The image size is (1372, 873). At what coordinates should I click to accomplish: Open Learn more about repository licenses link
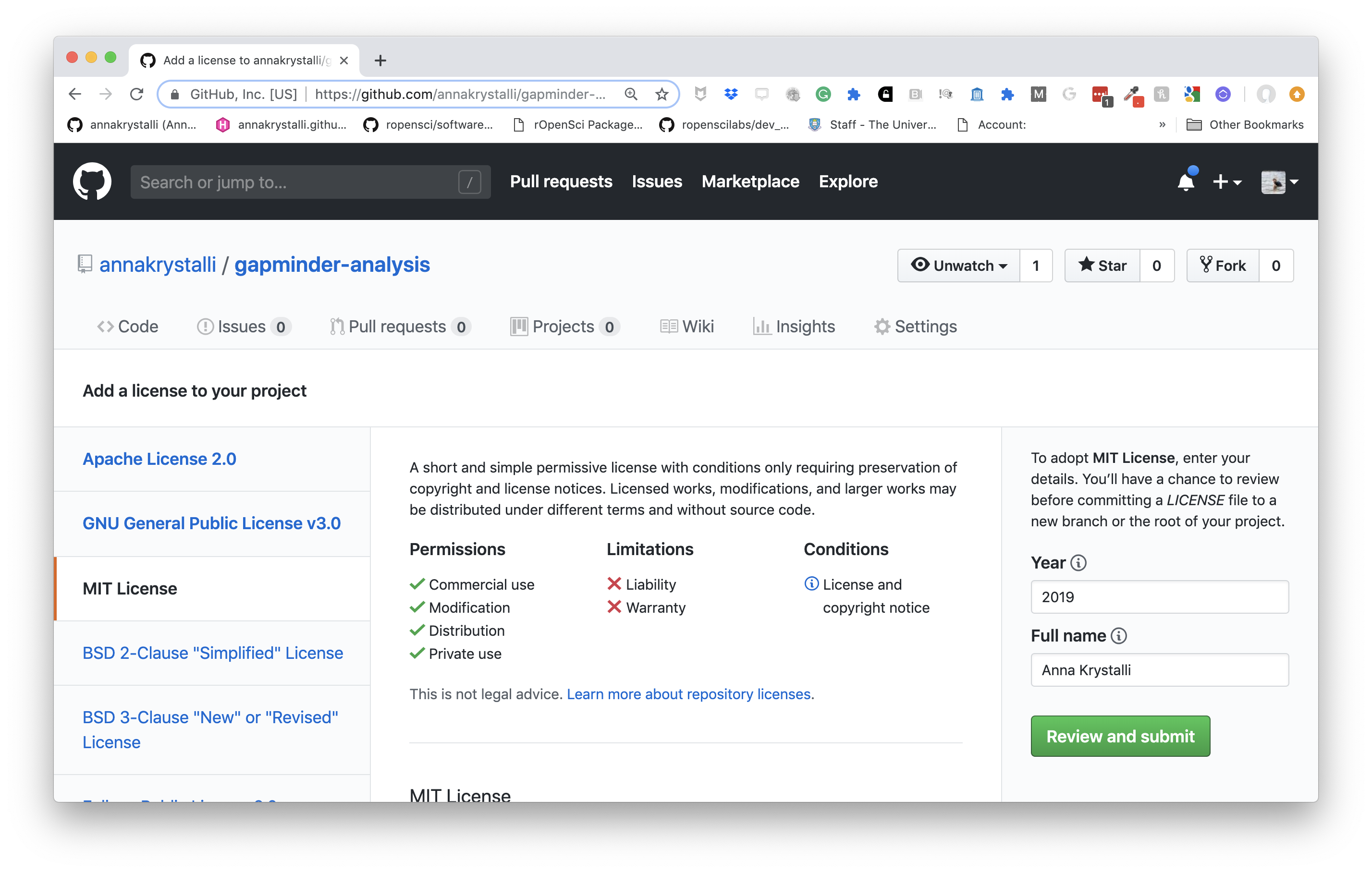point(688,693)
